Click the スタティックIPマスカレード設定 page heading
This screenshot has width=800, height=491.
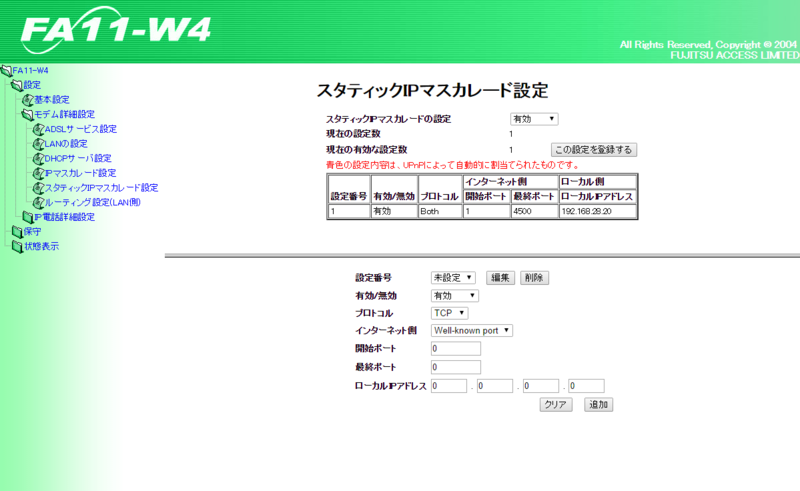432,91
